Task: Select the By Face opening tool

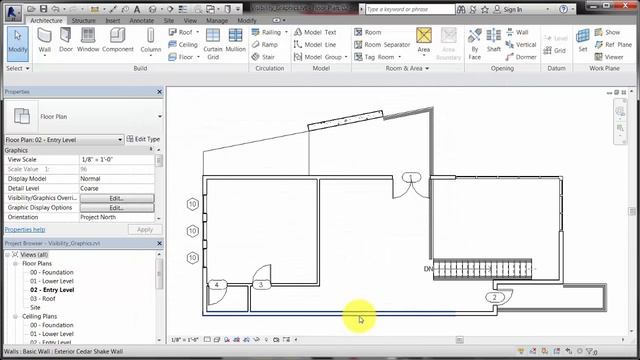Action: pyautogui.click(x=474, y=44)
